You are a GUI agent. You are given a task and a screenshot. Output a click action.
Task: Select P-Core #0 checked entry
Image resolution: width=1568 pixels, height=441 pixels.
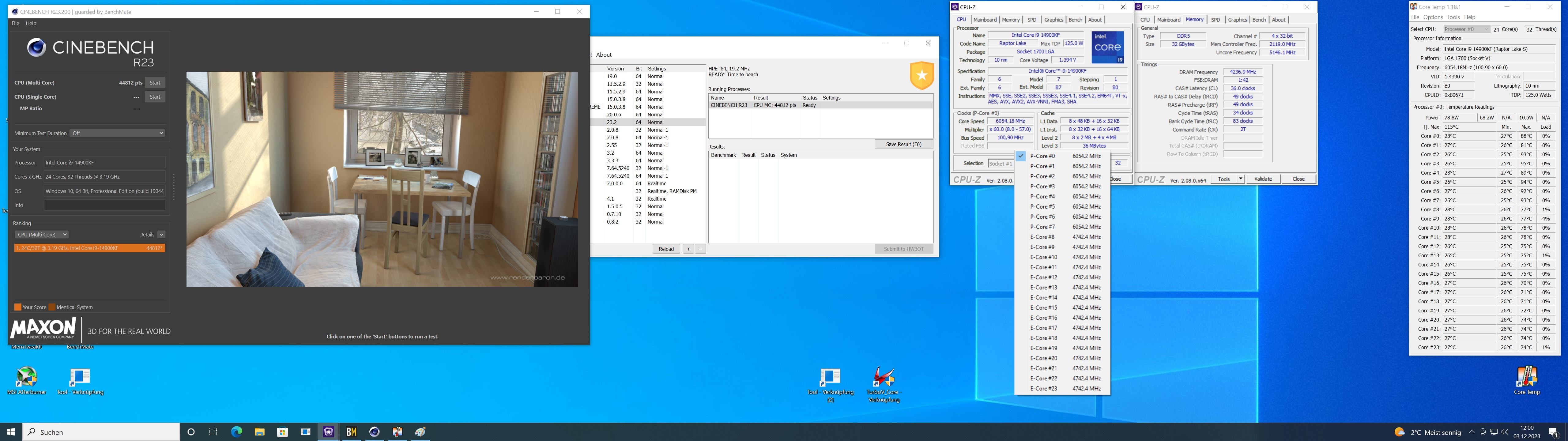click(1062, 156)
